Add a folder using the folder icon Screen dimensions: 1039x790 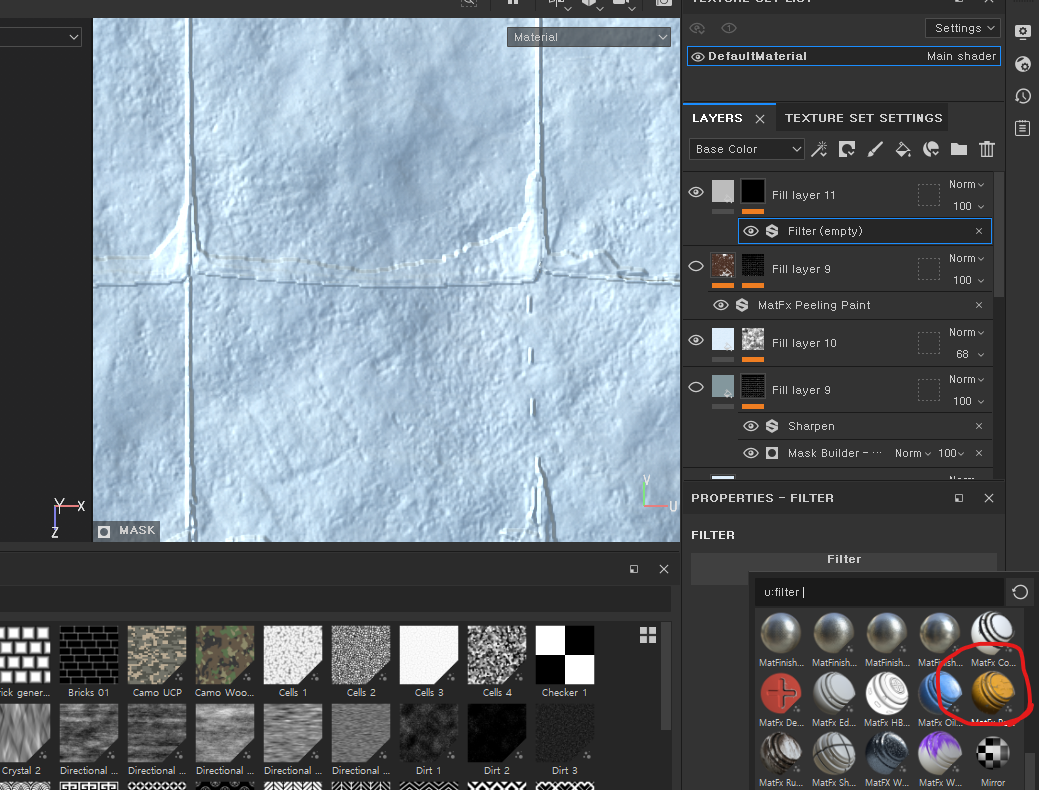point(959,149)
